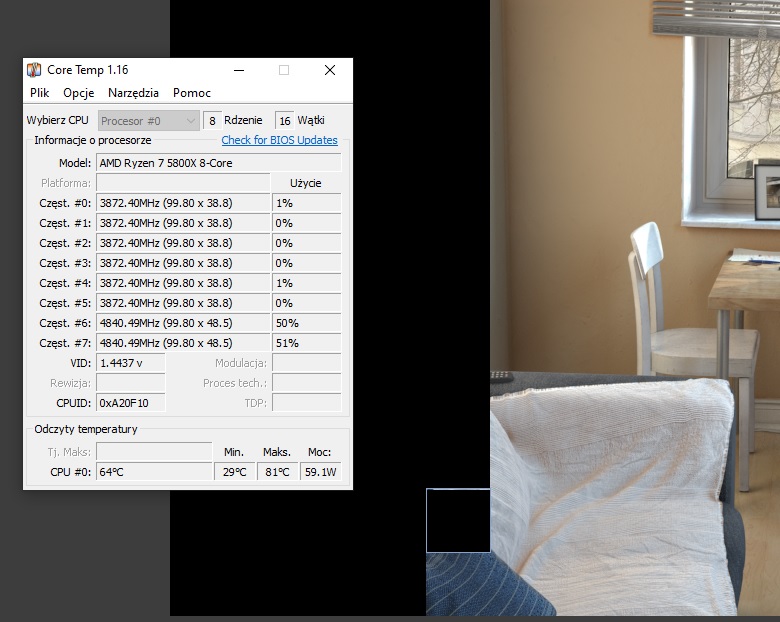Click the CPUID value 0xA20F10
The height and width of the screenshot is (622, 780).
click(130, 403)
